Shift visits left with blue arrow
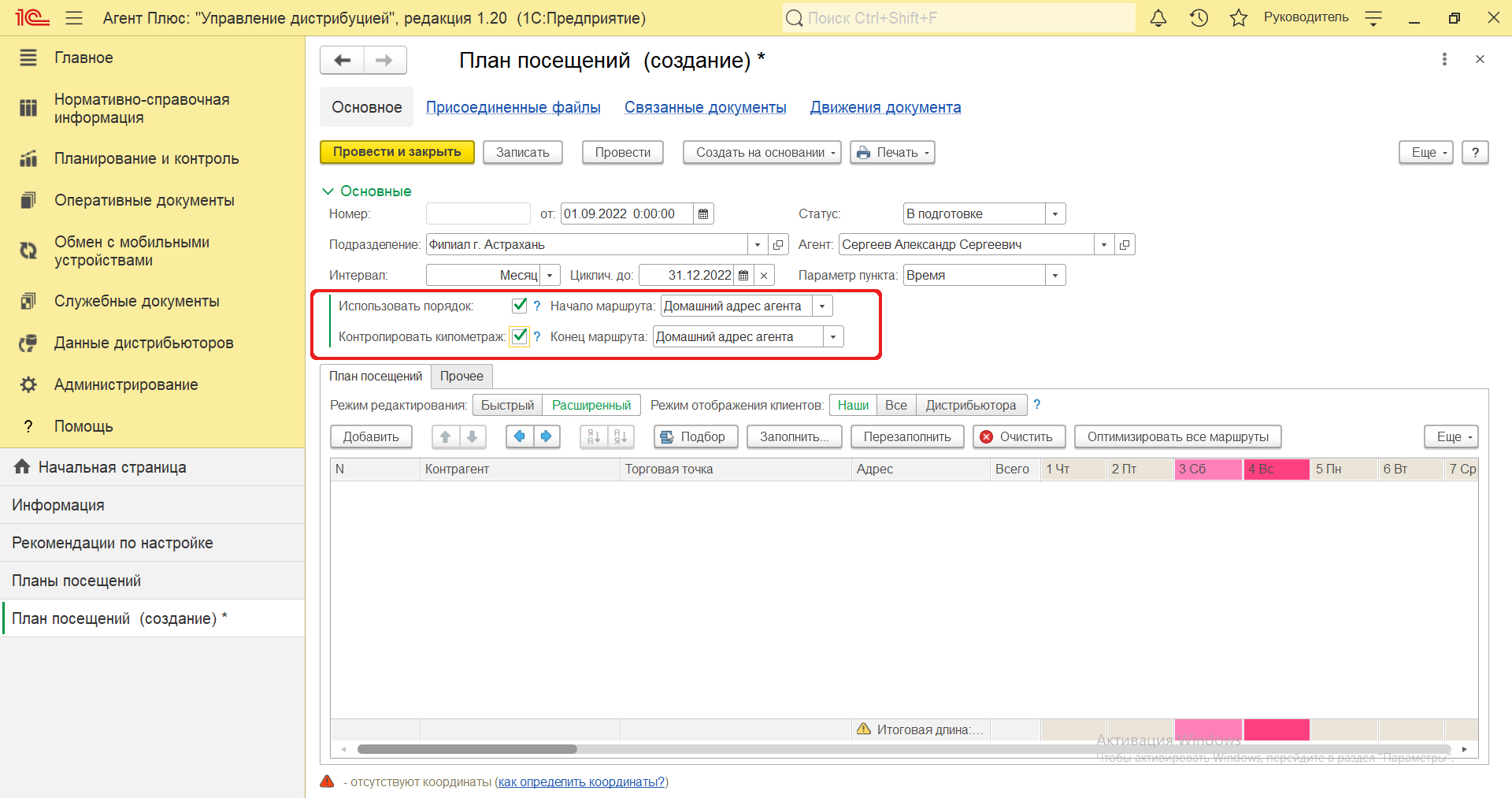 [520, 436]
